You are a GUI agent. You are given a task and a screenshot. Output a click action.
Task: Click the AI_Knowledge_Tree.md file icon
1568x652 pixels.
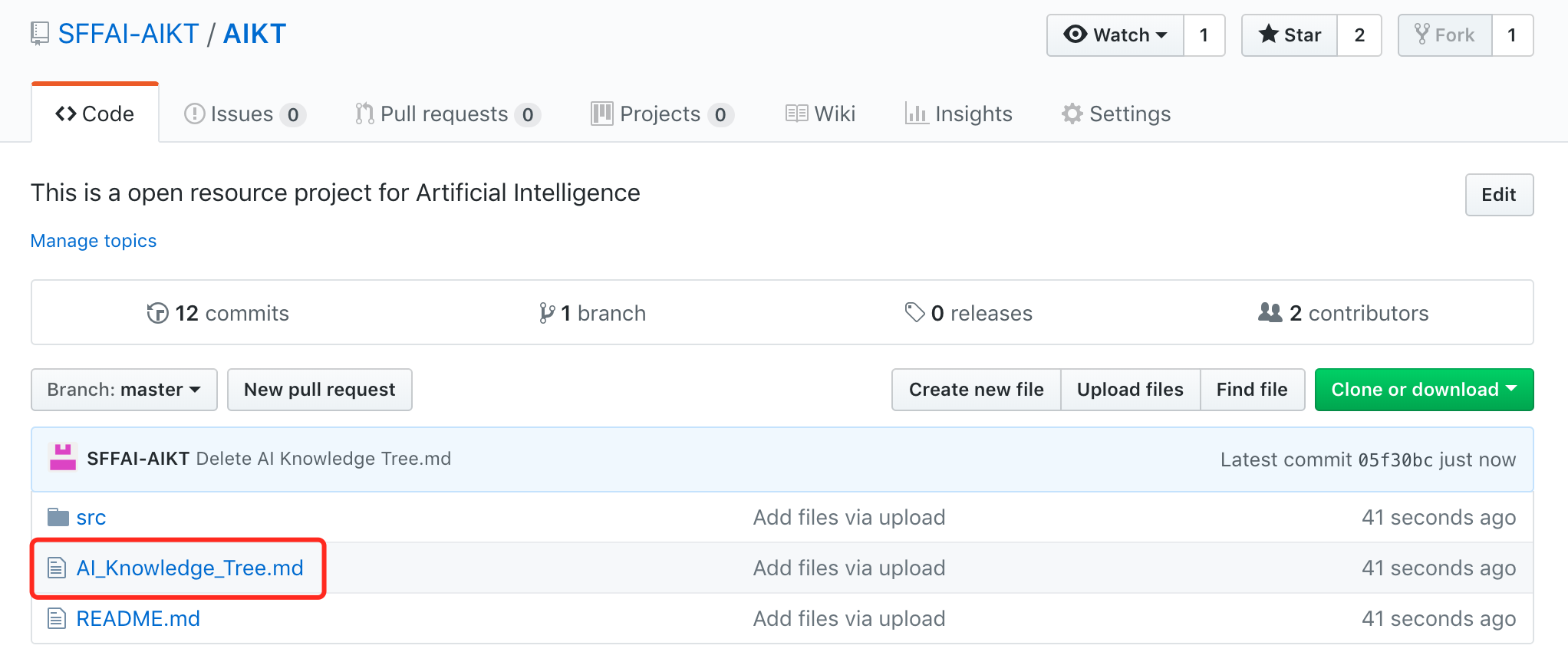(57, 568)
